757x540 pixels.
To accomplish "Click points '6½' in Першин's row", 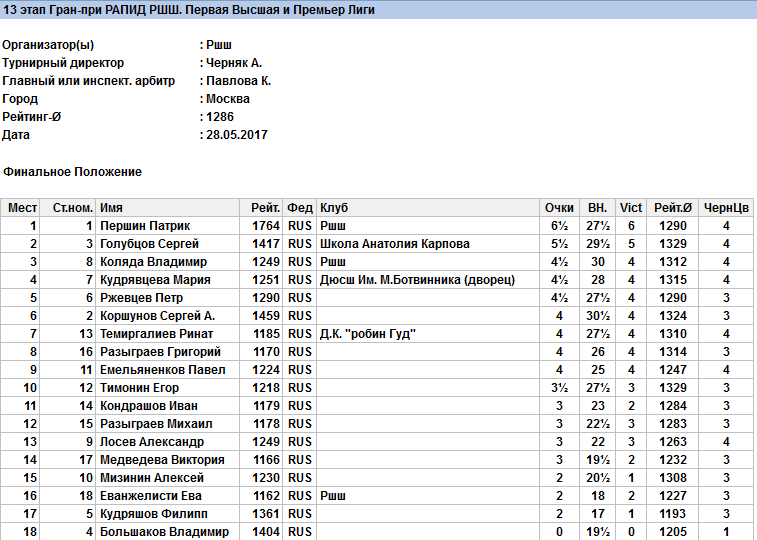I will (x=559, y=225).
